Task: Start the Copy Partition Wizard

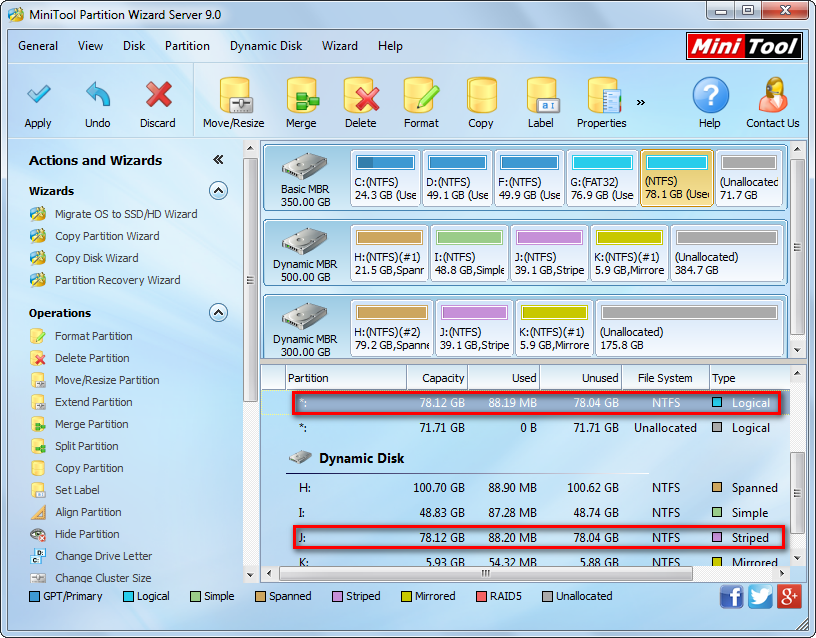Action: (x=107, y=236)
